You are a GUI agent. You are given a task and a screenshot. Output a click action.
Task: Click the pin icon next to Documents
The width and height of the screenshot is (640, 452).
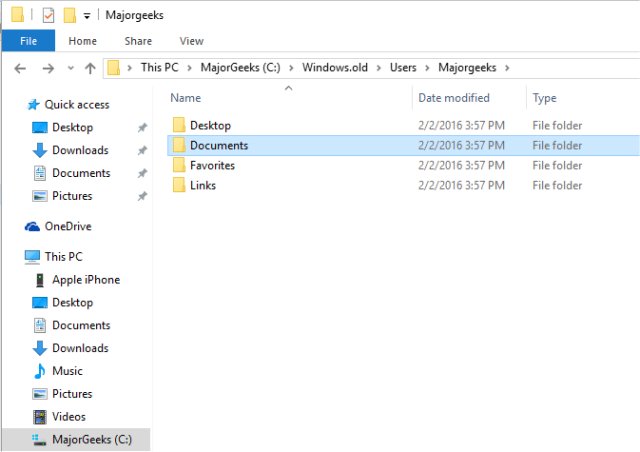pos(142,174)
